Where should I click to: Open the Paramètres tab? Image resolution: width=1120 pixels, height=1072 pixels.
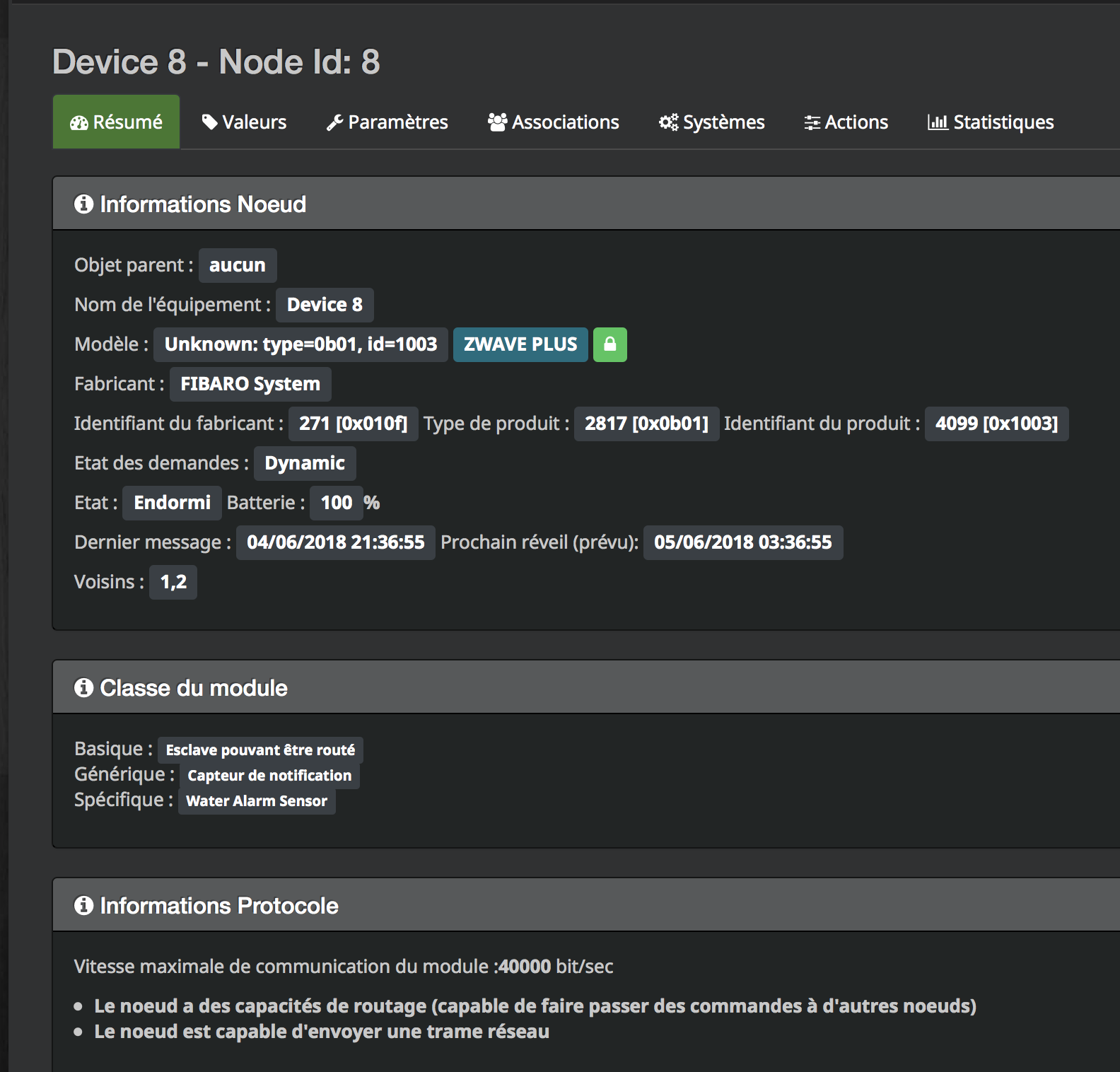(387, 122)
